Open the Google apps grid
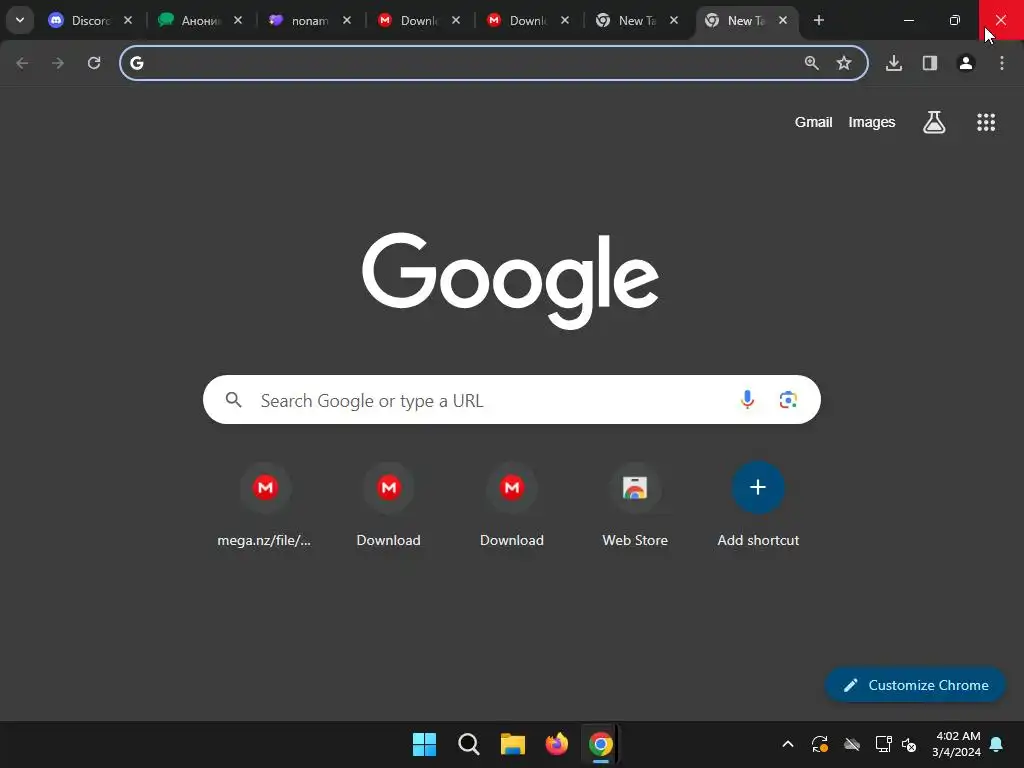This screenshot has width=1024, height=768. pyautogui.click(x=985, y=122)
